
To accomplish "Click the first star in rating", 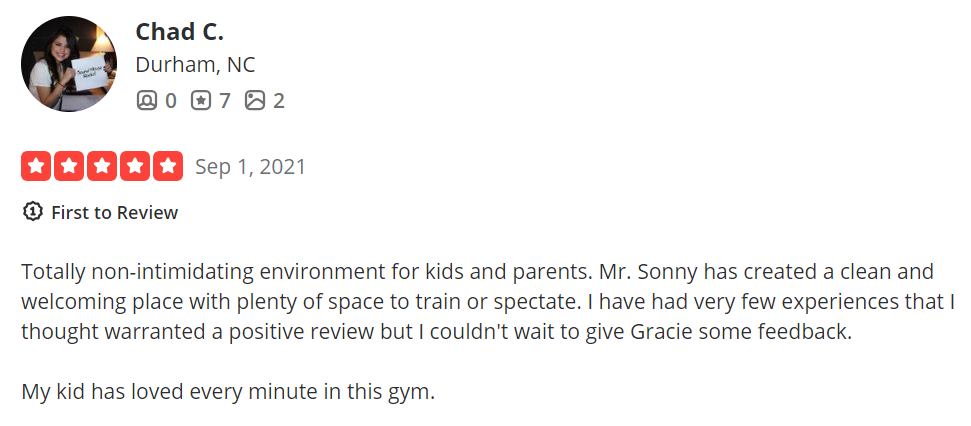I will (x=37, y=166).
